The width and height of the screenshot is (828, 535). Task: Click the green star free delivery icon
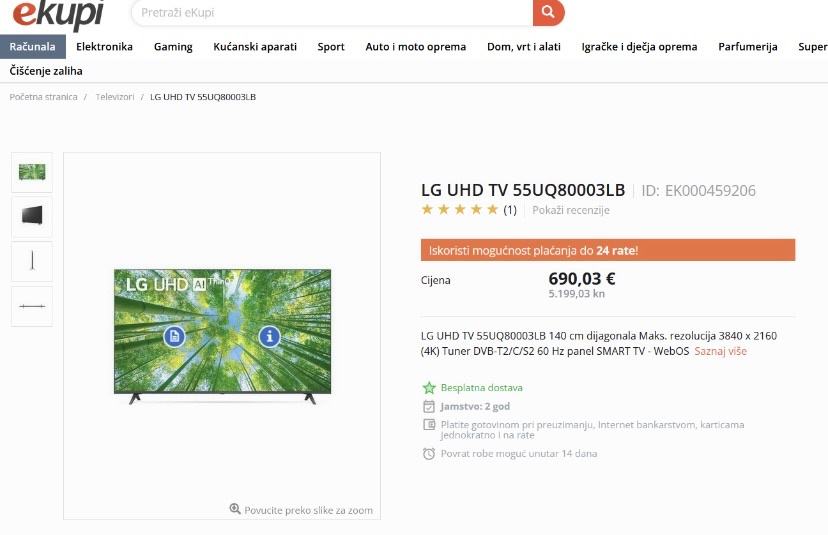point(429,388)
